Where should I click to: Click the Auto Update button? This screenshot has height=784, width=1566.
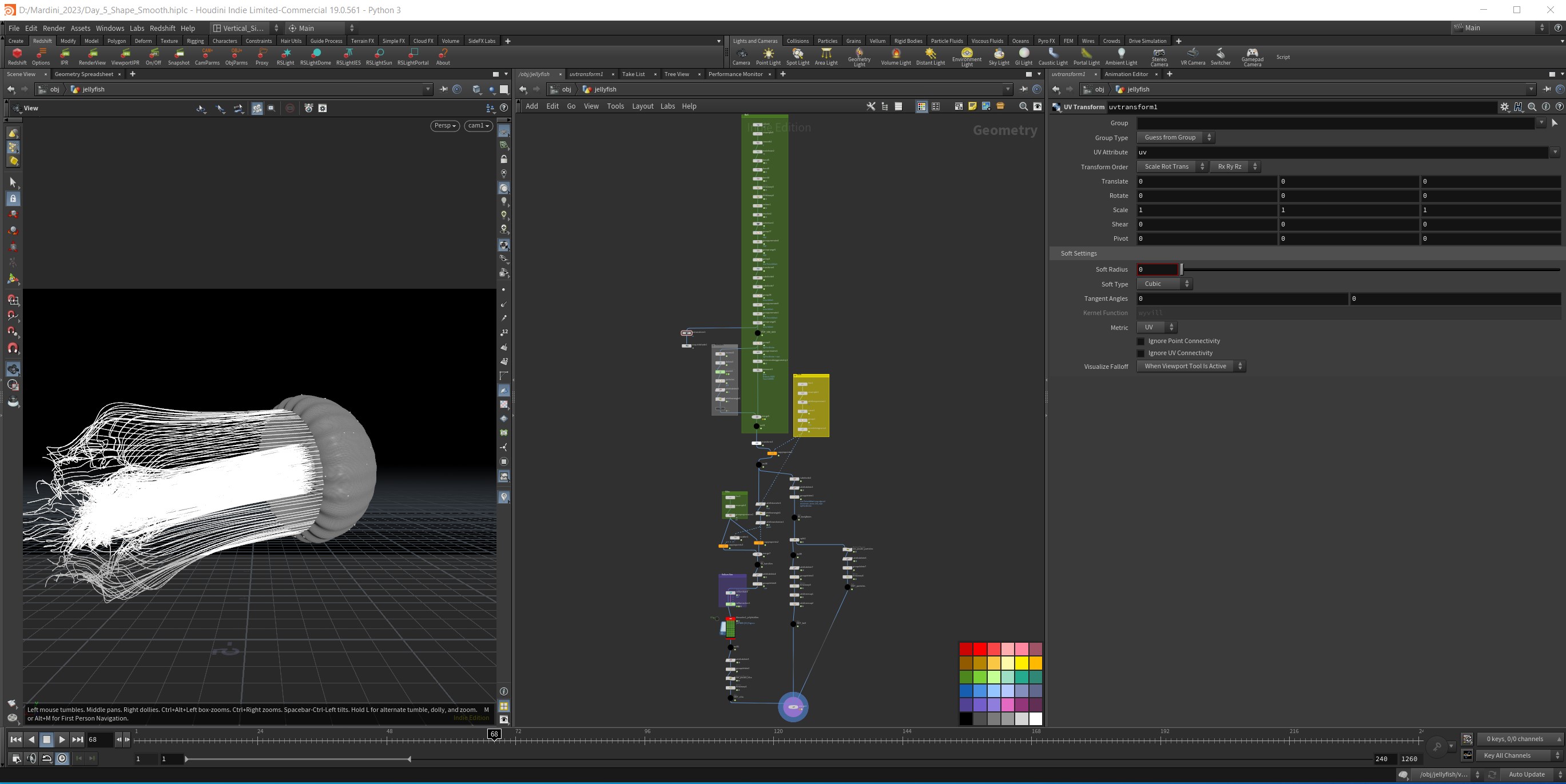click(1527, 774)
